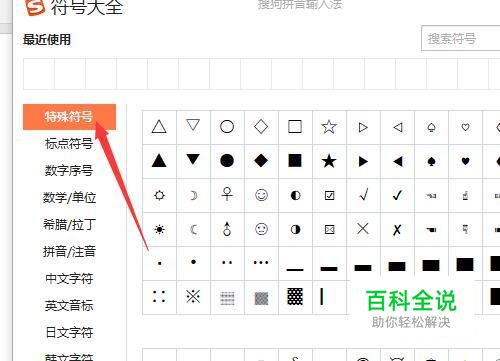This screenshot has height=361, width=500.
Task: Insert the single bullet dot symbol
Action: 193,263
